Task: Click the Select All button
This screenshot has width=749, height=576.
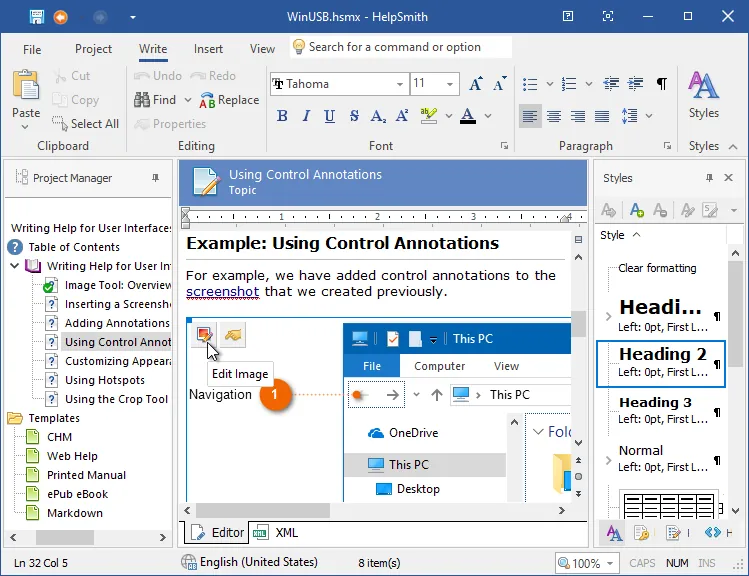Action: tap(86, 124)
